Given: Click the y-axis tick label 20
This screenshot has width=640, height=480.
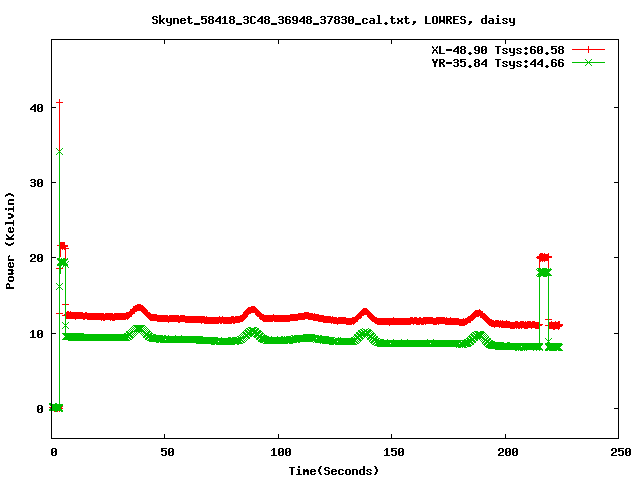Looking at the screenshot, I should click(x=36, y=258).
